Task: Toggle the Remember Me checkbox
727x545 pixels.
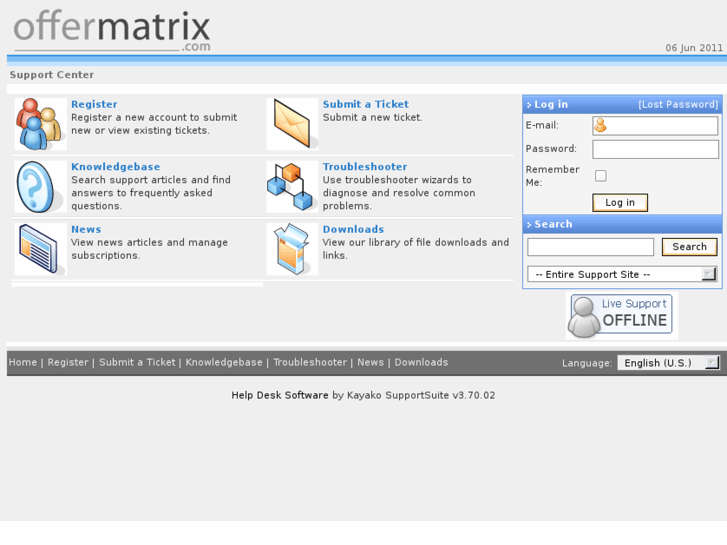Action: (600, 176)
